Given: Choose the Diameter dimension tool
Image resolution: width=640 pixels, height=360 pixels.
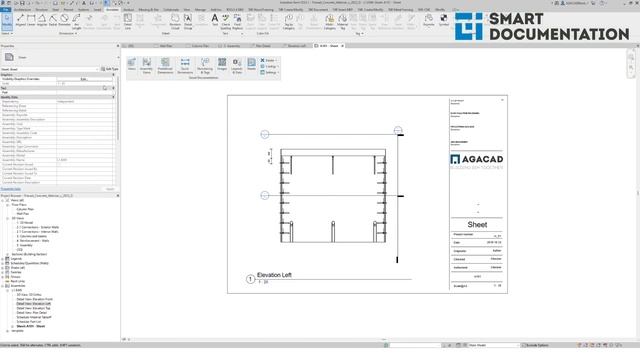Looking at the screenshot, I should pyautogui.click(x=64, y=20).
